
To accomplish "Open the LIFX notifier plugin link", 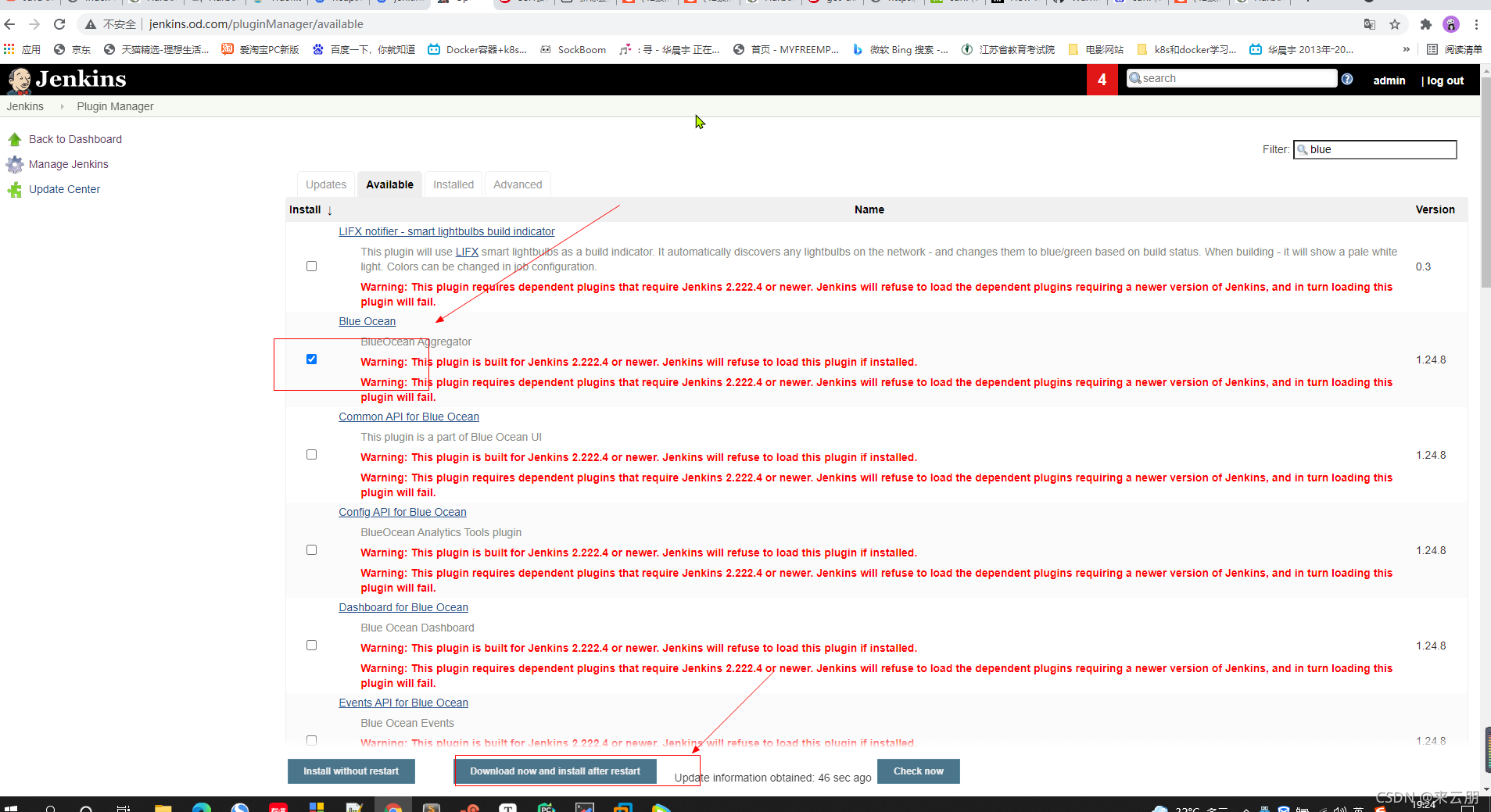I will (x=446, y=231).
